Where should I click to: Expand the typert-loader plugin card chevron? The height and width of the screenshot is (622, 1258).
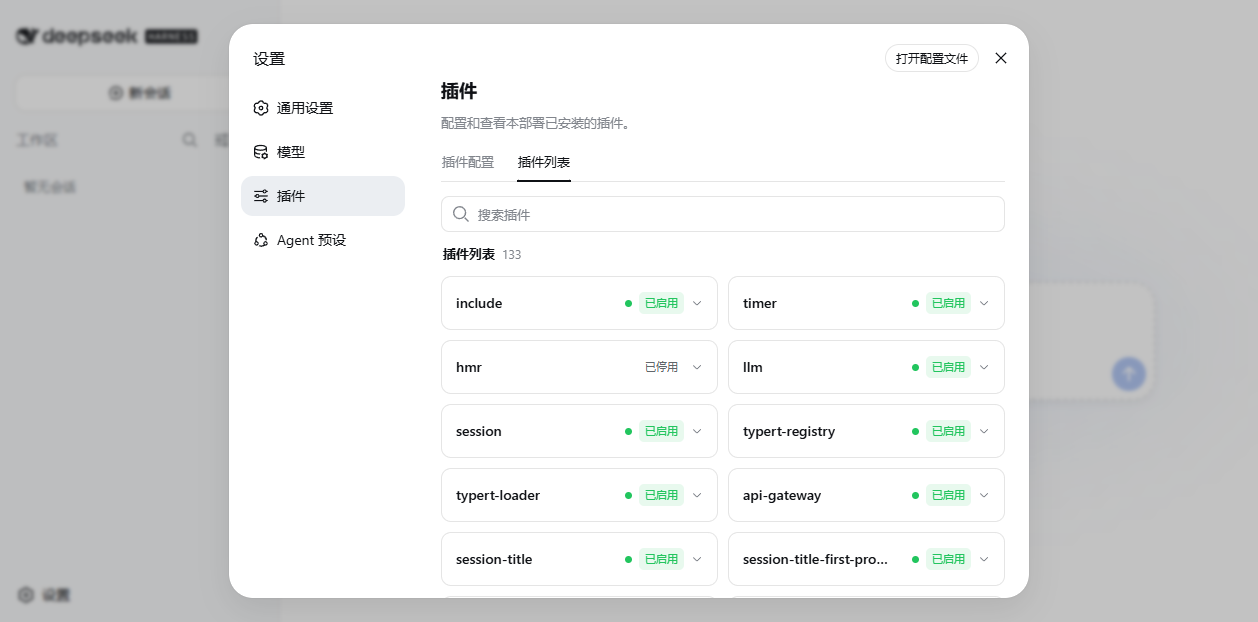tap(697, 495)
